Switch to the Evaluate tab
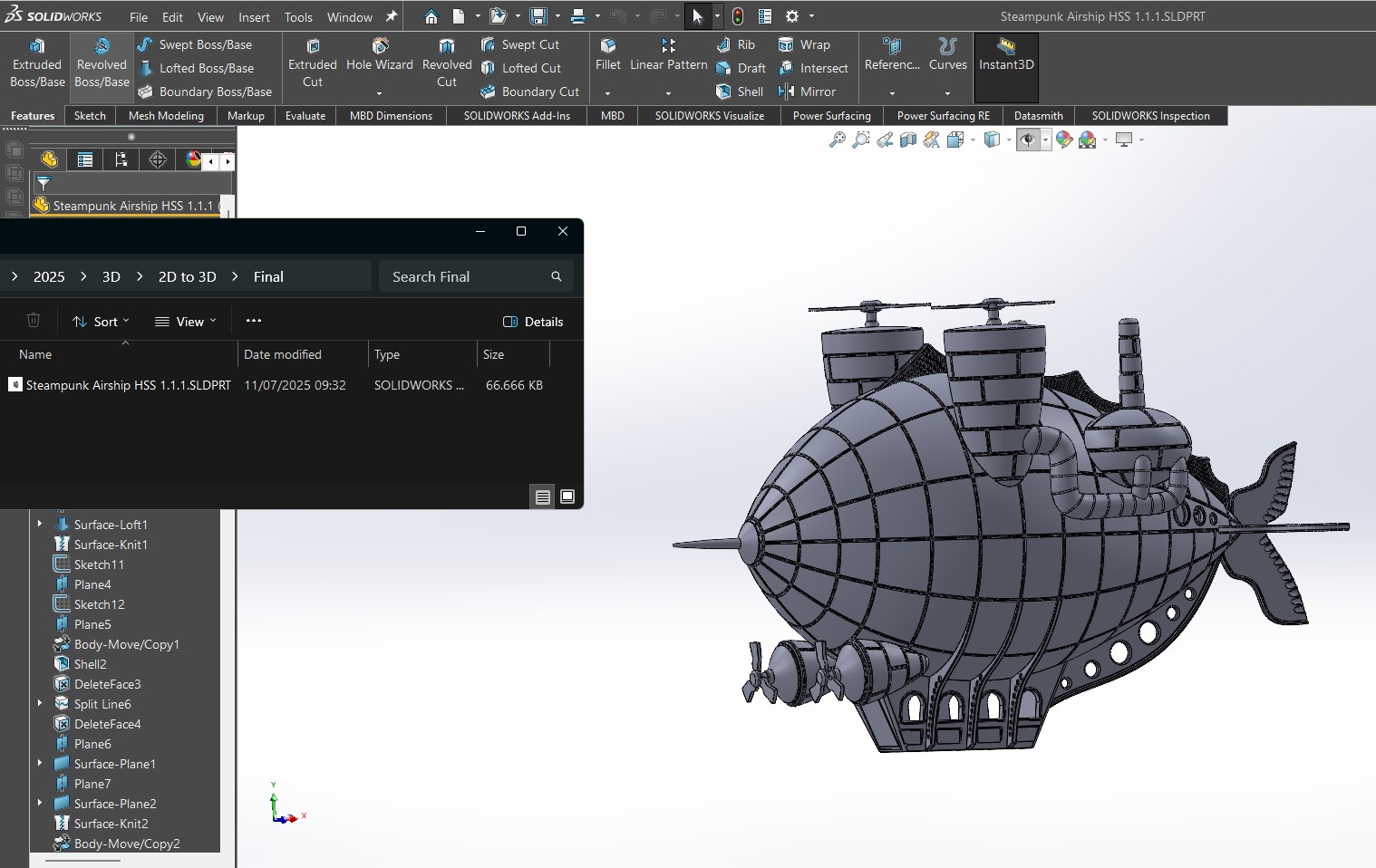 (x=305, y=116)
